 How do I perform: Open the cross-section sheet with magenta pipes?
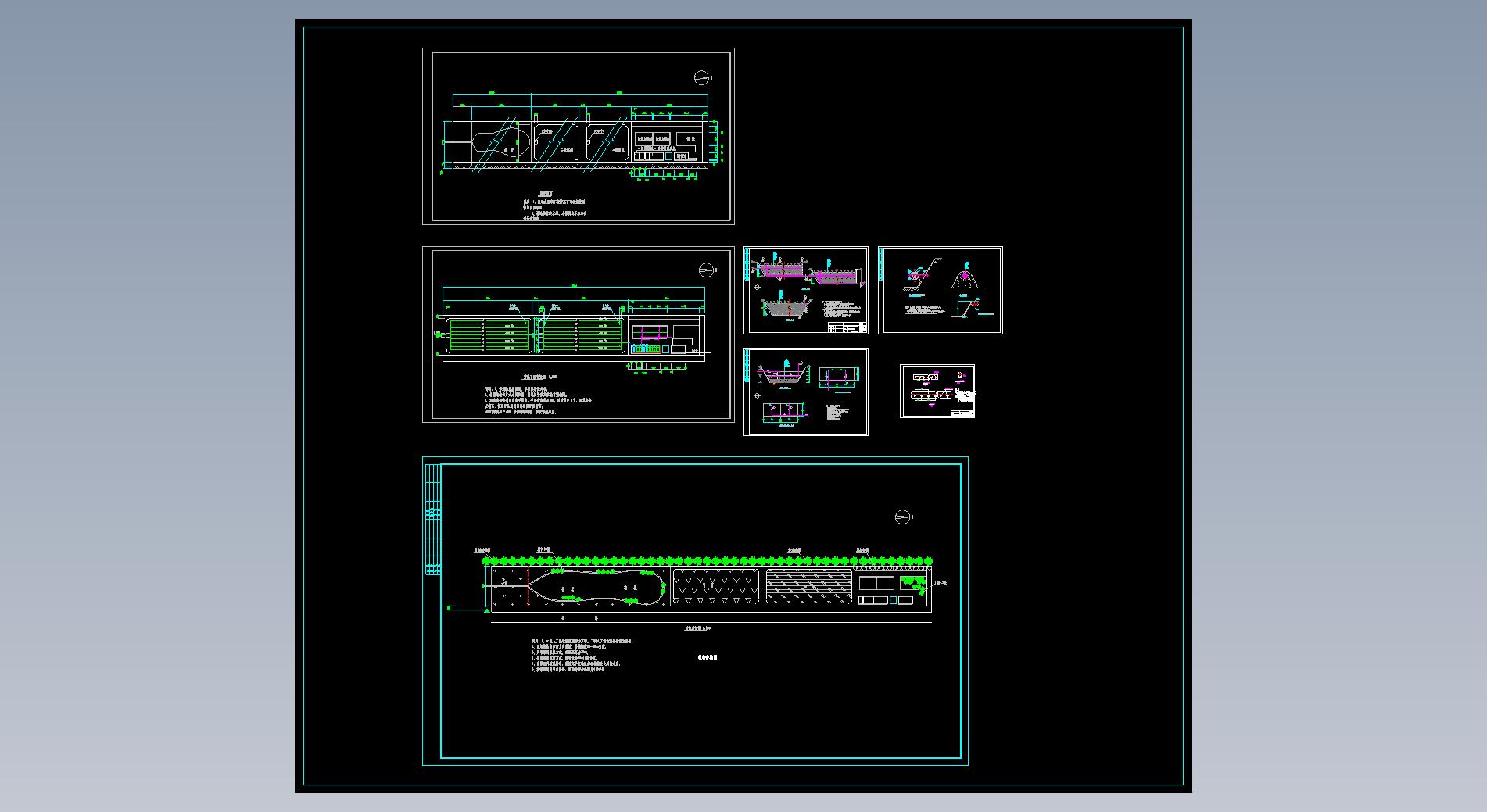click(x=806, y=290)
